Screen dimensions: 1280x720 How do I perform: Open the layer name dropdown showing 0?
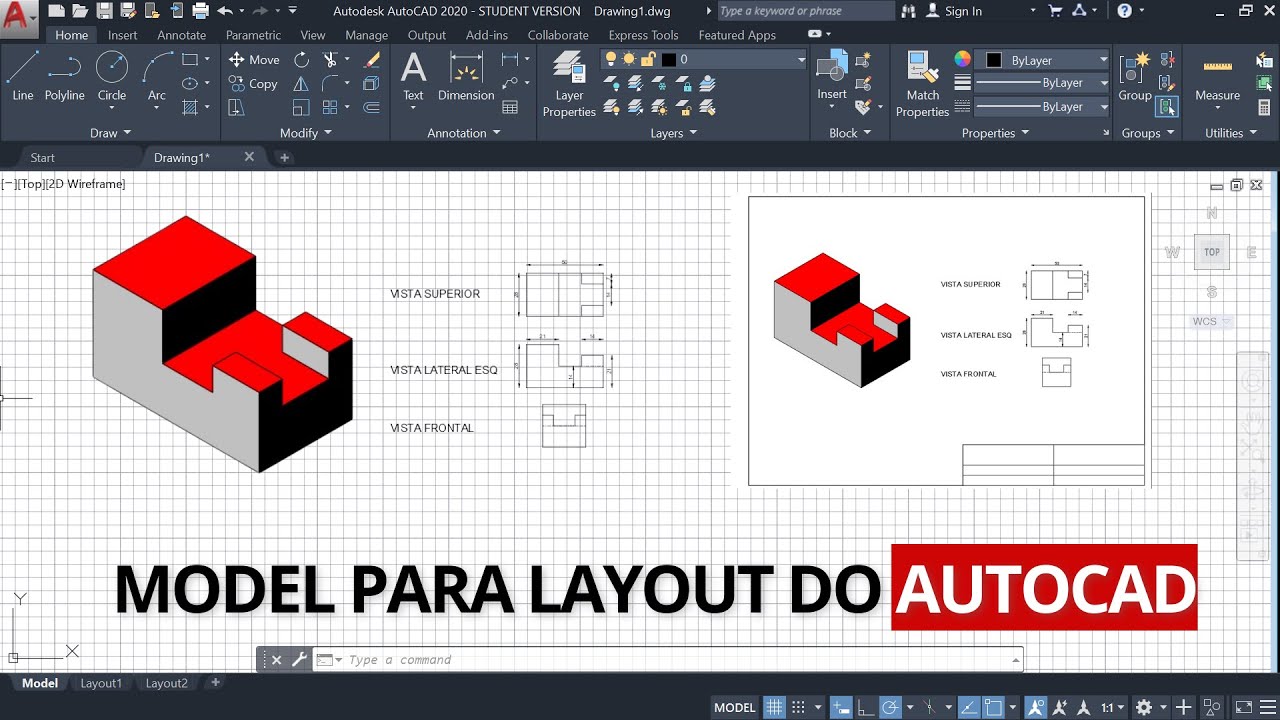(704, 60)
